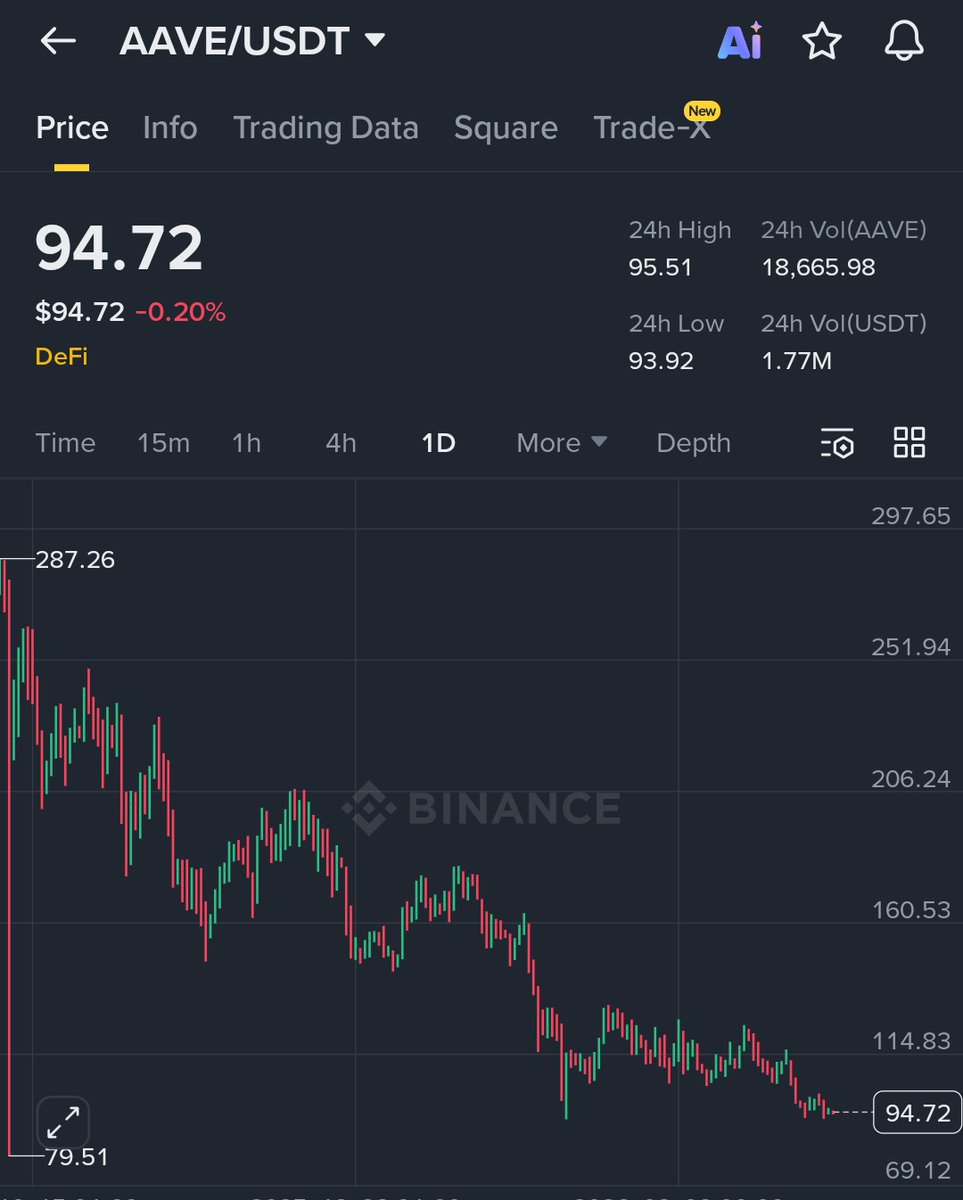963x1200 pixels.
Task: Tap the 287.26 chart high marker
Action: (x=75, y=560)
